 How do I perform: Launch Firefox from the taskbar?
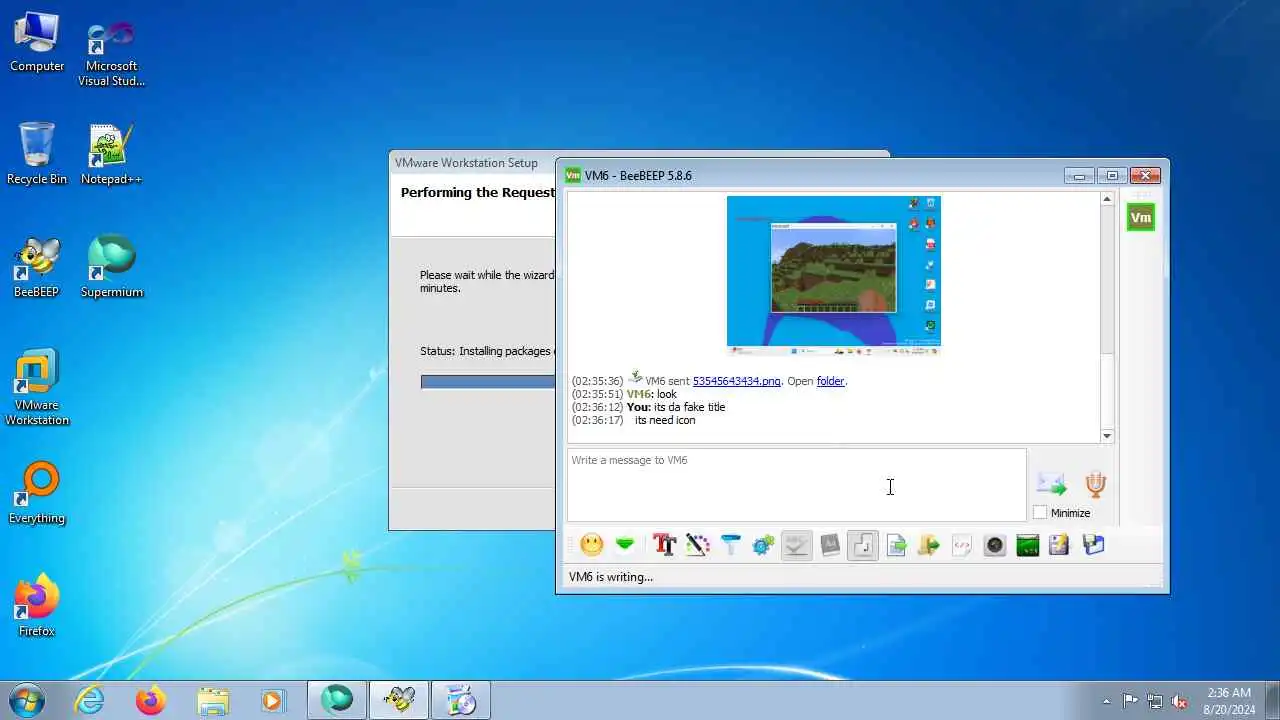[x=151, y=701]
